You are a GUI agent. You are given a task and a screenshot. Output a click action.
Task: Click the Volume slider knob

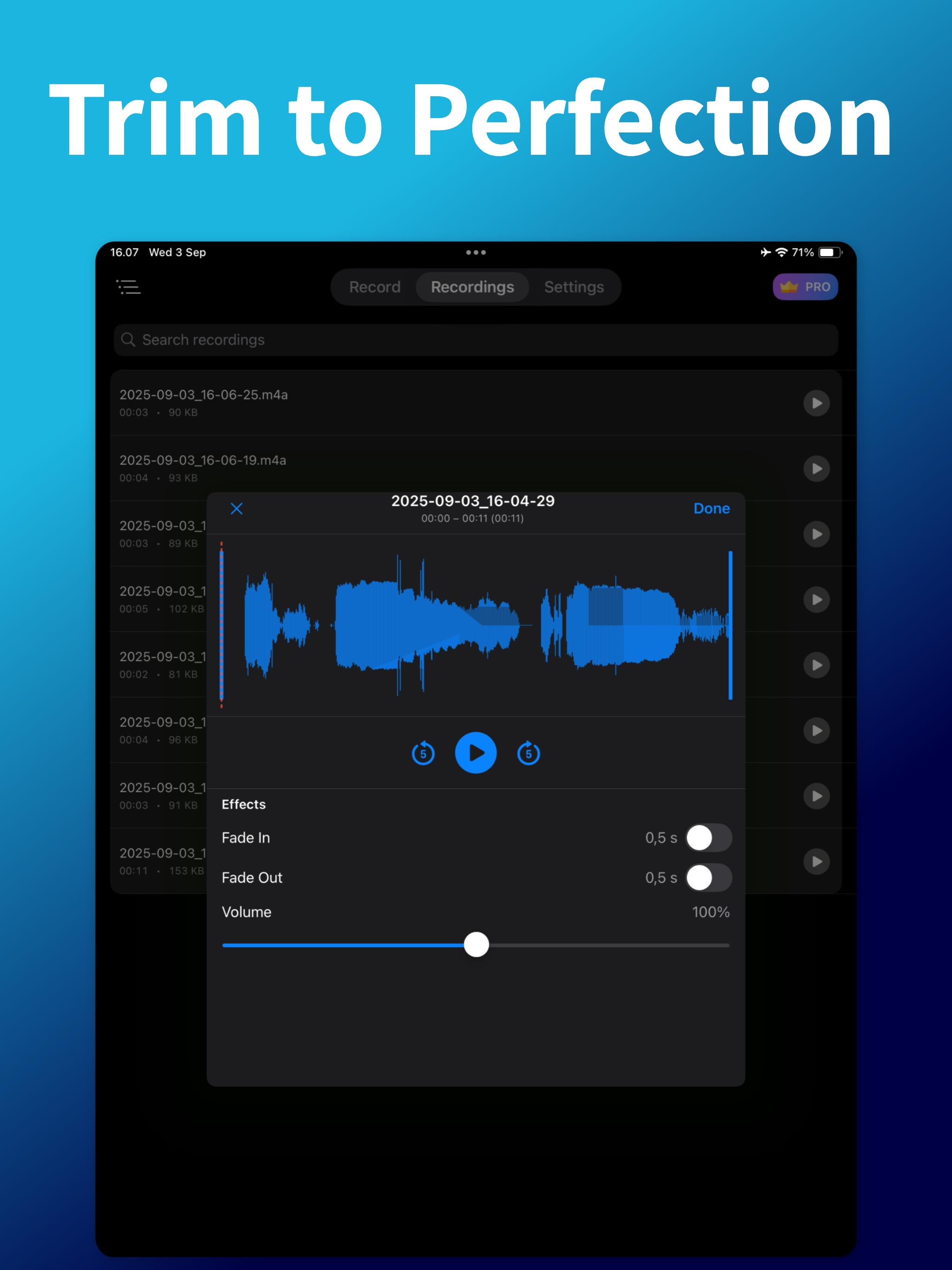point(476,945)
